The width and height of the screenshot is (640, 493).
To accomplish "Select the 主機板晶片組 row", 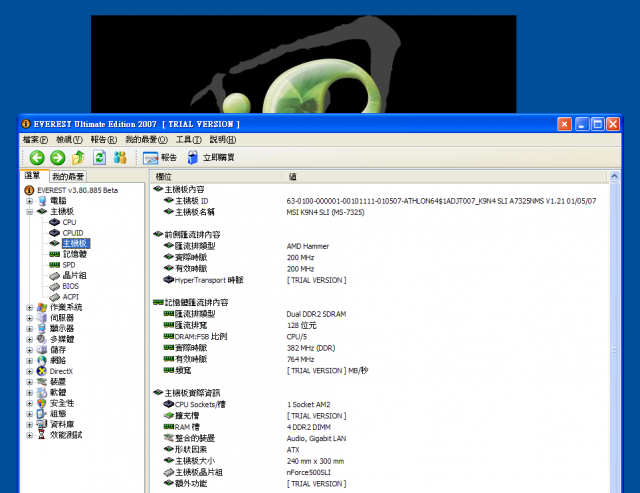I will [380, 472].
